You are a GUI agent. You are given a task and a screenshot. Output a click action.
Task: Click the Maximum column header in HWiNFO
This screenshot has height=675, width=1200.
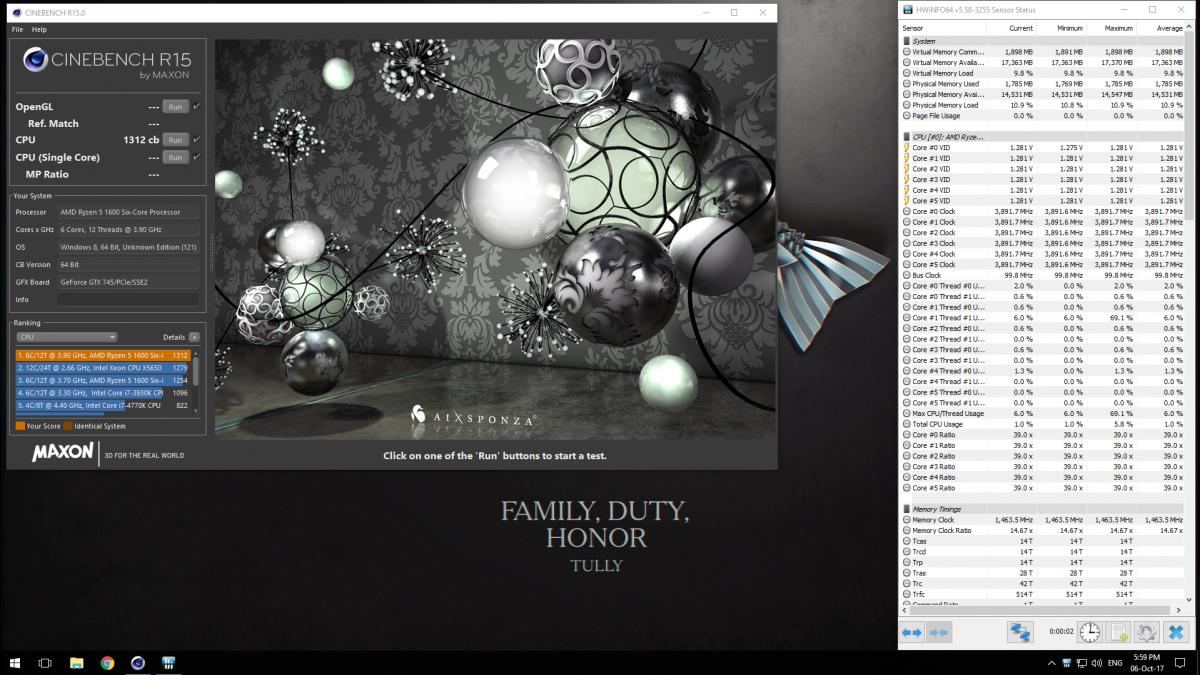(1112, 28)
